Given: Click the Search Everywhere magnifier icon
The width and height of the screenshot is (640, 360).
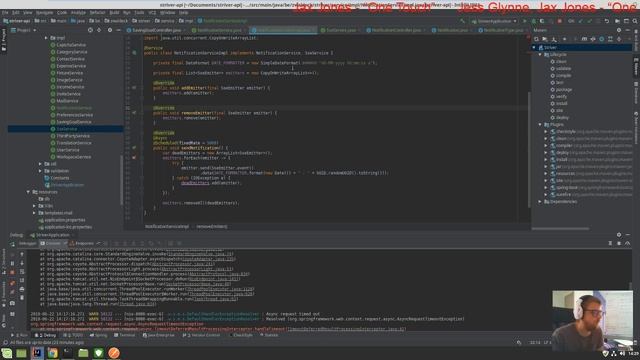Looking at the screenshot, I should (635, 21).
